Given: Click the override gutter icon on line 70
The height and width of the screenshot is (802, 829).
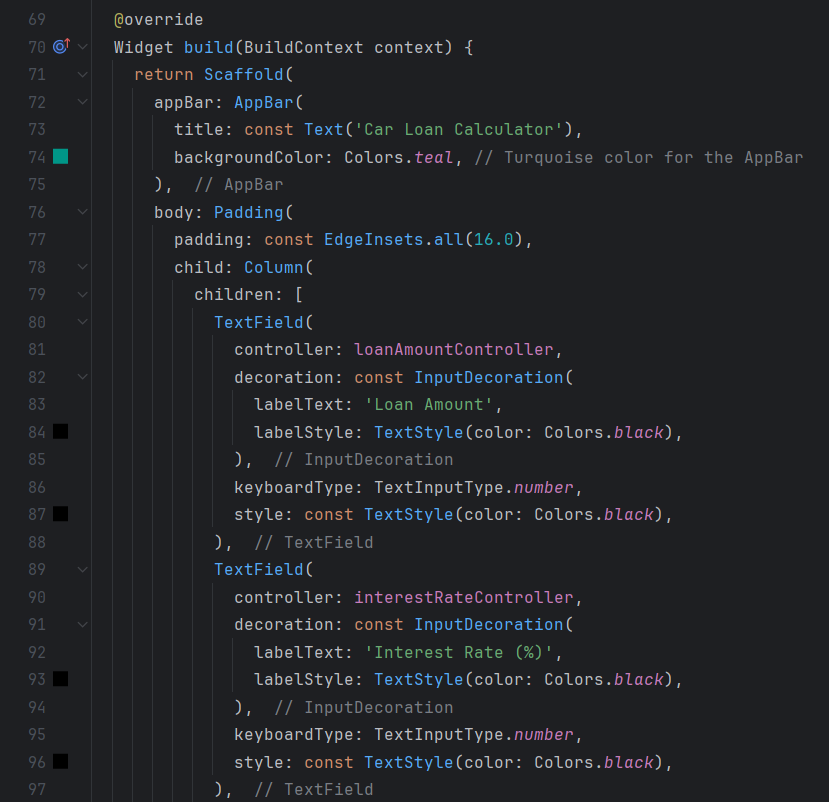Looking at the screenshot, I should pos(61,47).
